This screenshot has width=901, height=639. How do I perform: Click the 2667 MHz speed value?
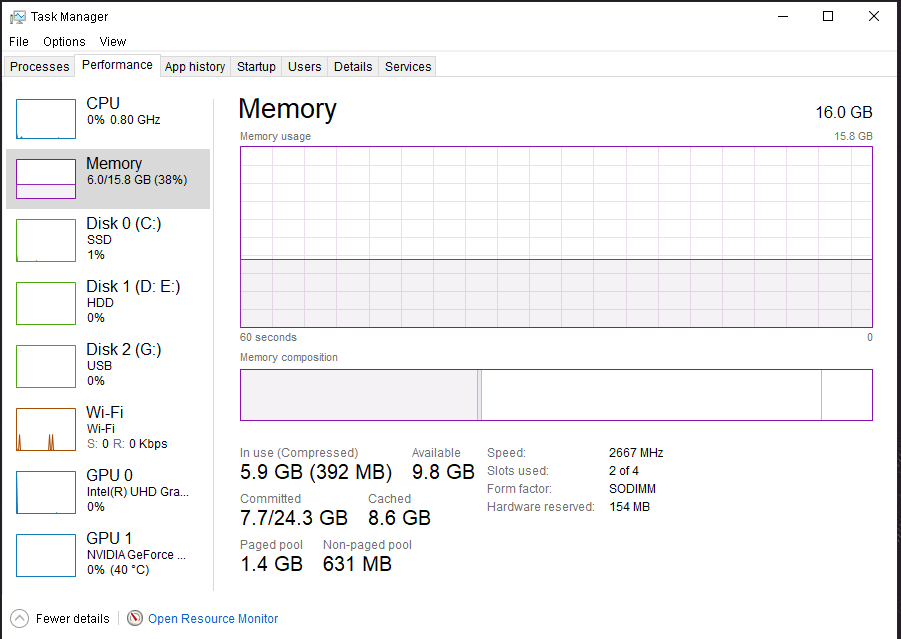click(x=636, y=453)
